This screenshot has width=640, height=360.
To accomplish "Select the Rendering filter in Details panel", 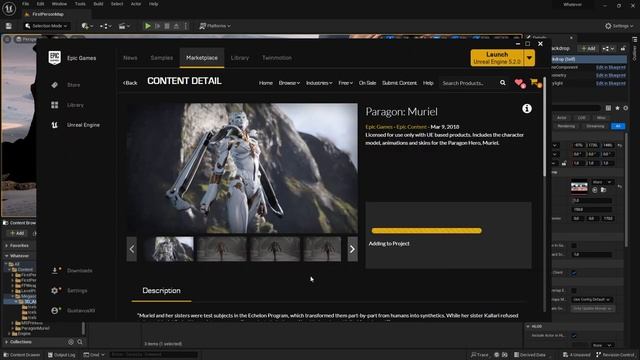I will 566,126.
